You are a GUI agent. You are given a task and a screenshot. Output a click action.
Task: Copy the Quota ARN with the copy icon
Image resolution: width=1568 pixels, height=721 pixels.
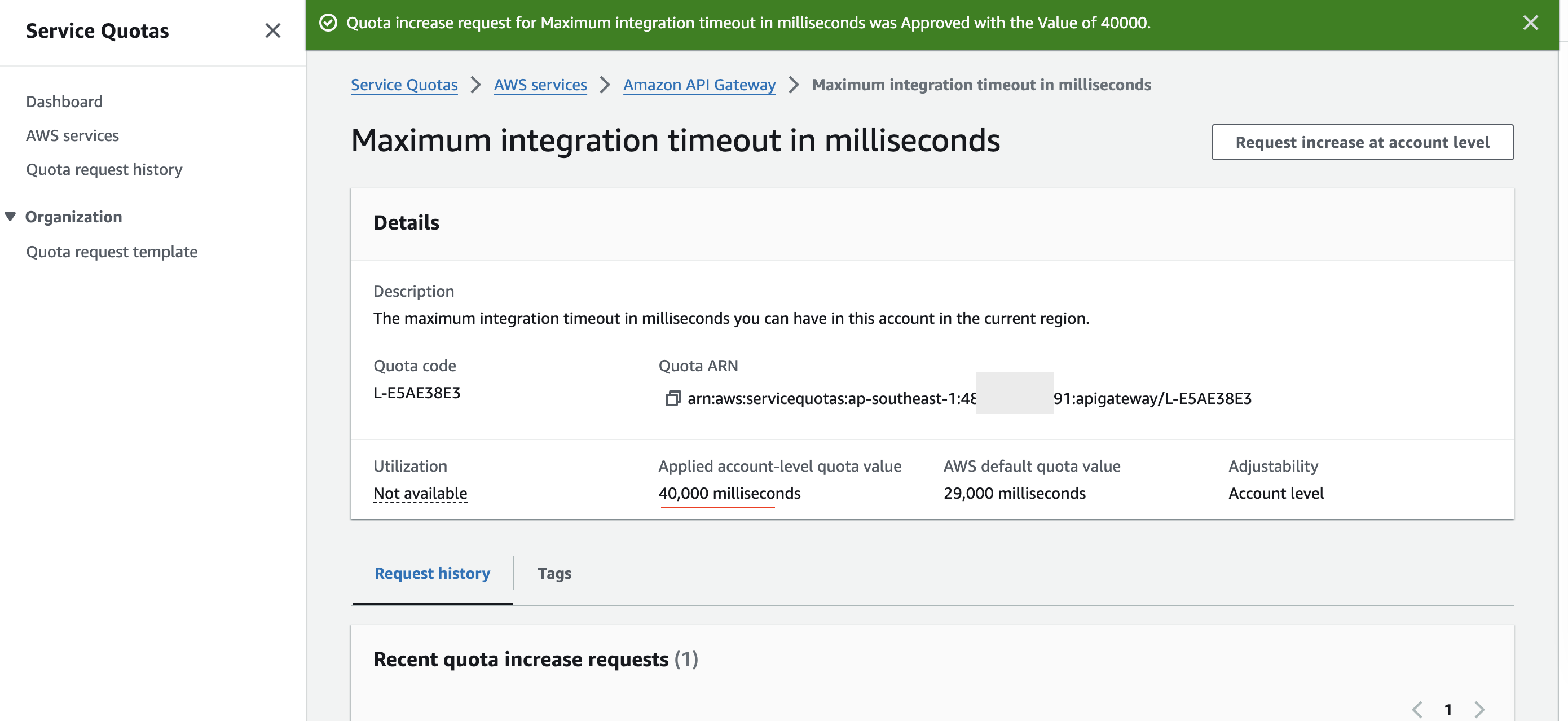point(673,398)
